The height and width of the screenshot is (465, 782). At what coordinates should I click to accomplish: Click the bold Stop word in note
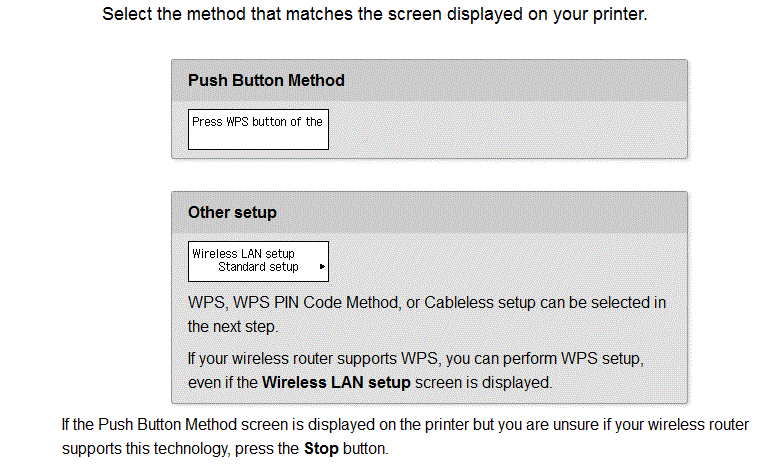pyautogui.click(x=321, y=448)
